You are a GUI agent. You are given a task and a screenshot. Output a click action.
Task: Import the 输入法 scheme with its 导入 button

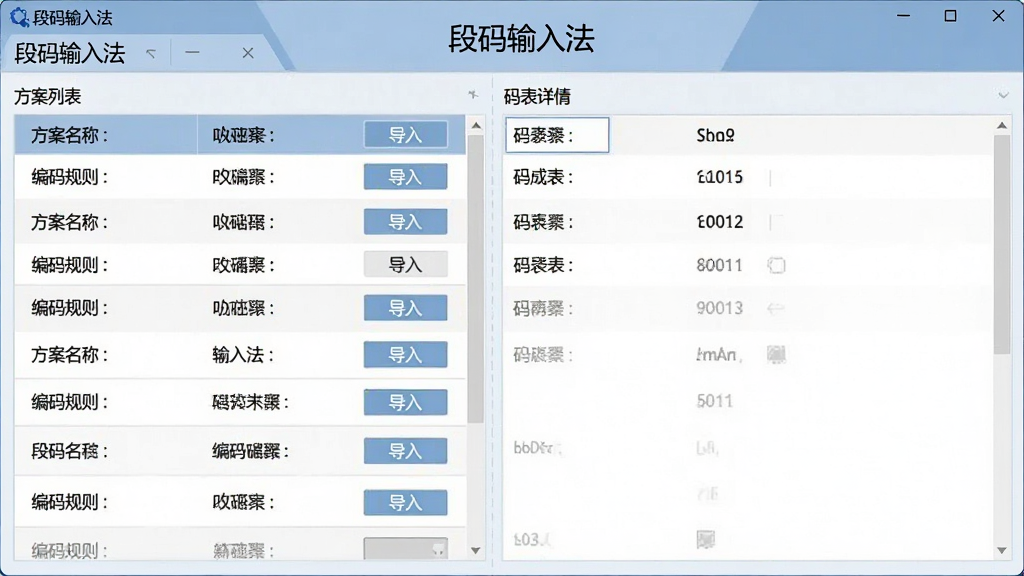click(406, 355)
